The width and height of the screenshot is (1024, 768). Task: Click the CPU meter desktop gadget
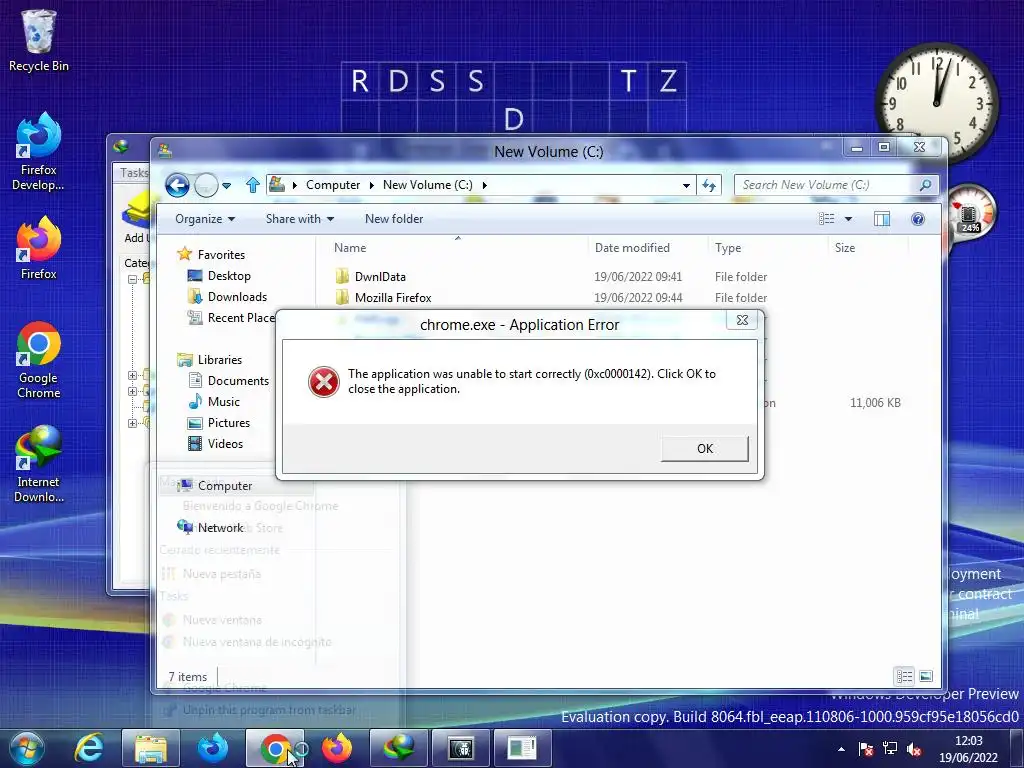click(970, 213)
